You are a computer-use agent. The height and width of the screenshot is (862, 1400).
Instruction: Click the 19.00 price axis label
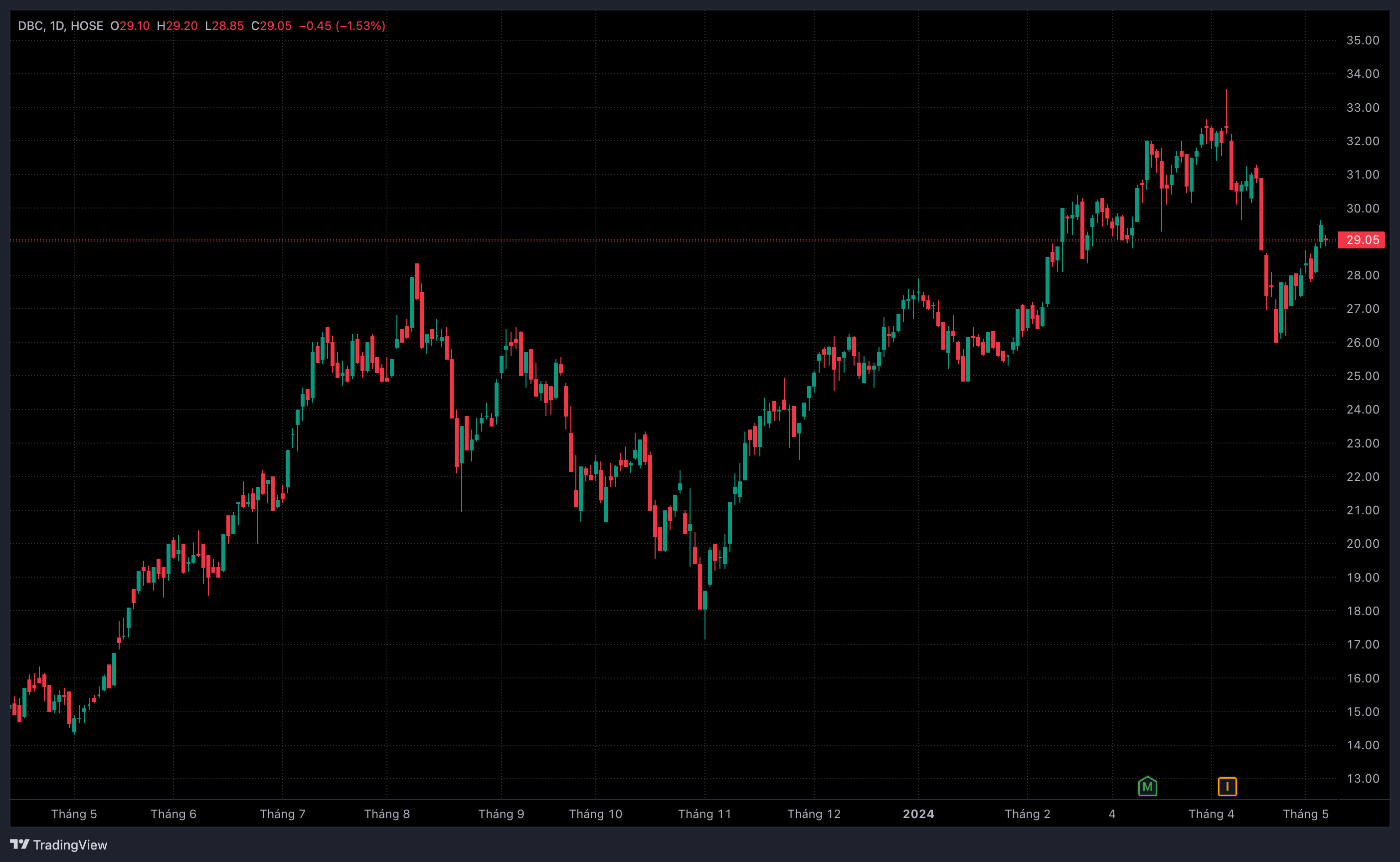pos(1363,577)
